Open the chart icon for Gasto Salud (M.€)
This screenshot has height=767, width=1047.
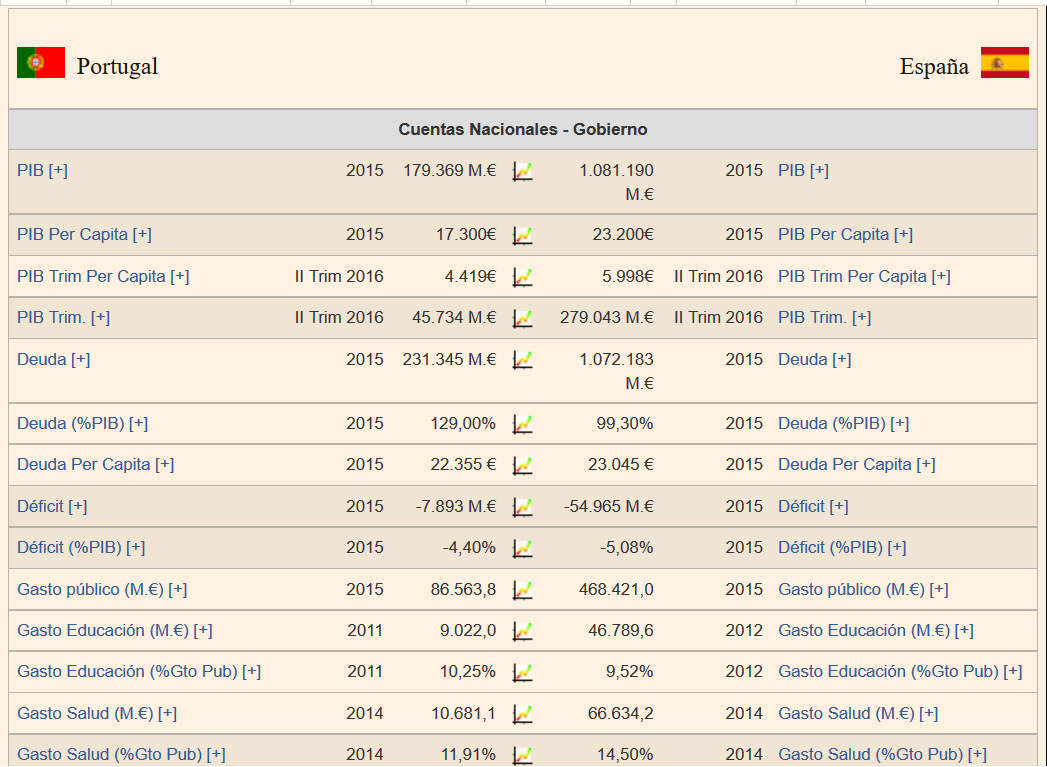[522, 714]
